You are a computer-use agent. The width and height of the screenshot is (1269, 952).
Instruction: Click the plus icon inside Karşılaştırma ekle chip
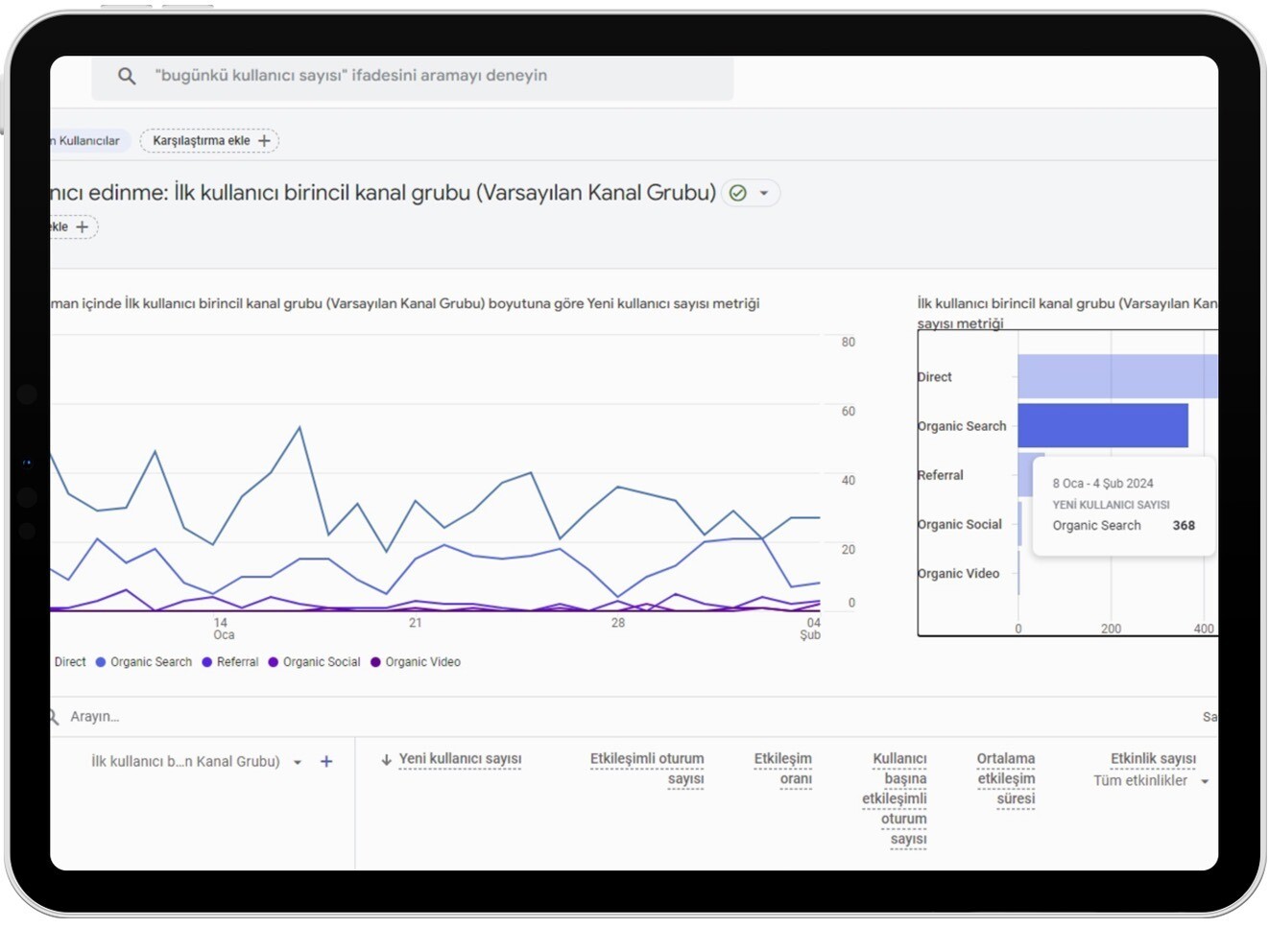click(264, 141)
